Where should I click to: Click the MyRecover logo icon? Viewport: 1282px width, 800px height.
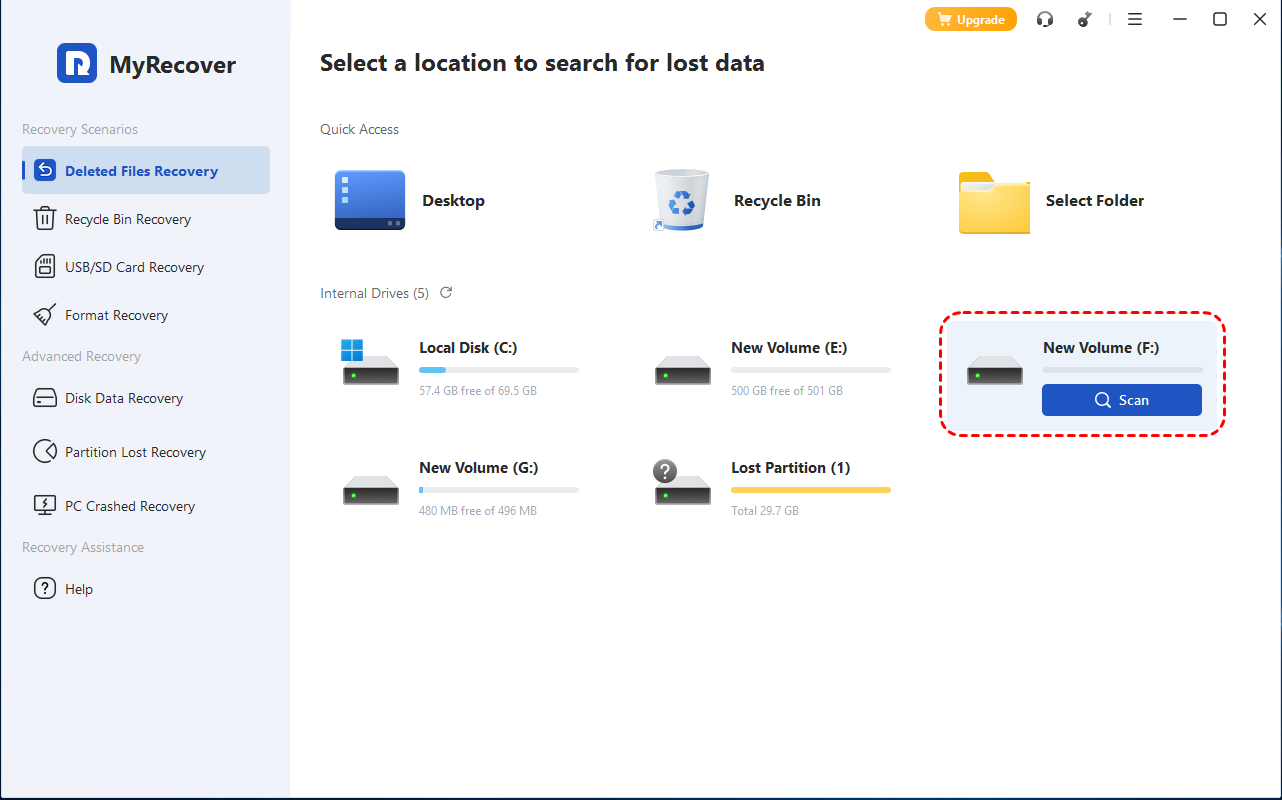click(x=77, y=63)
